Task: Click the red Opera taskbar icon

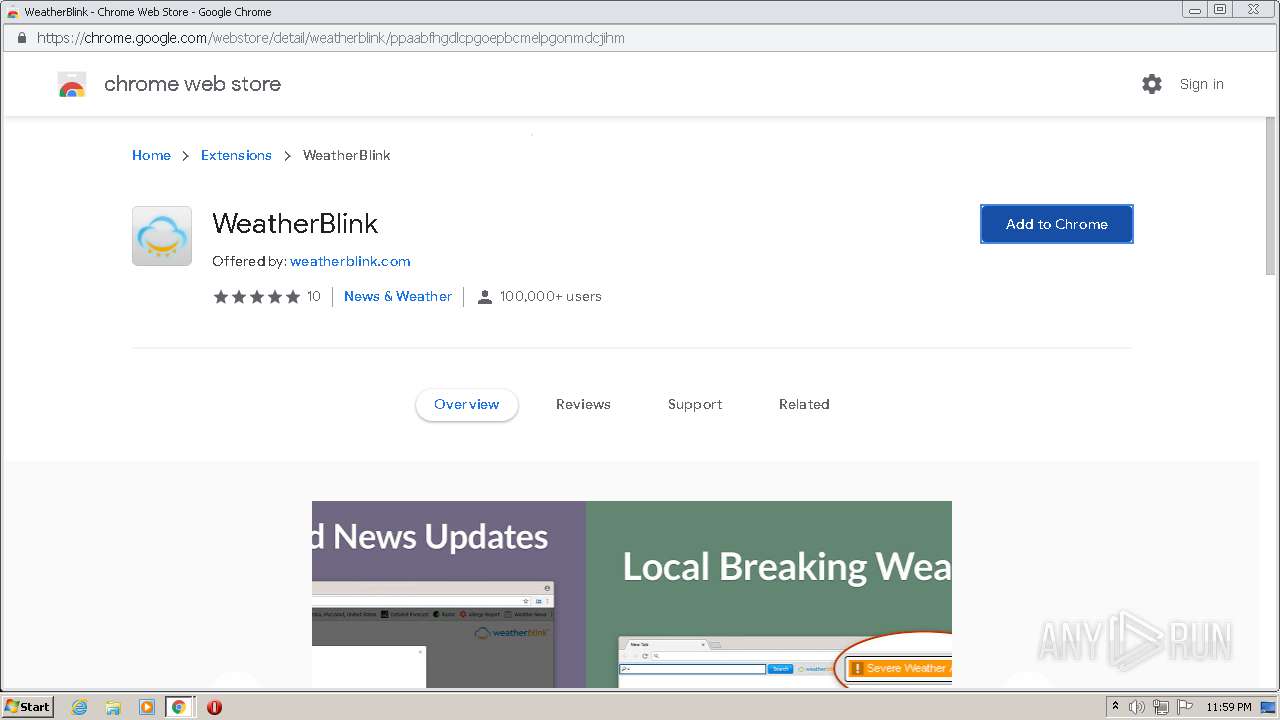Action: point(214,707)
